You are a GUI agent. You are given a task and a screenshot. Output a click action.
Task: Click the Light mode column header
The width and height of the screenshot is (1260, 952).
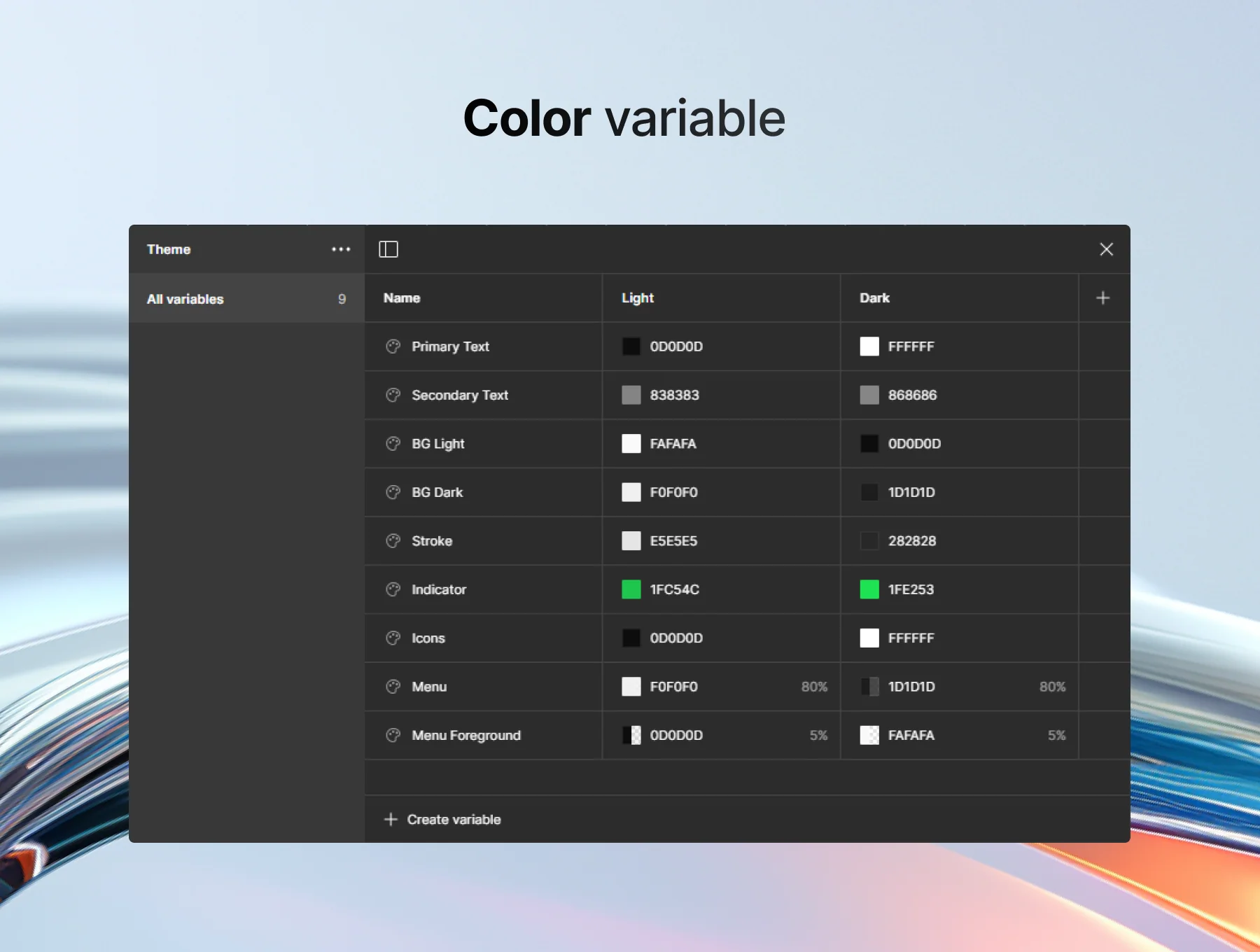coord(638,298)
